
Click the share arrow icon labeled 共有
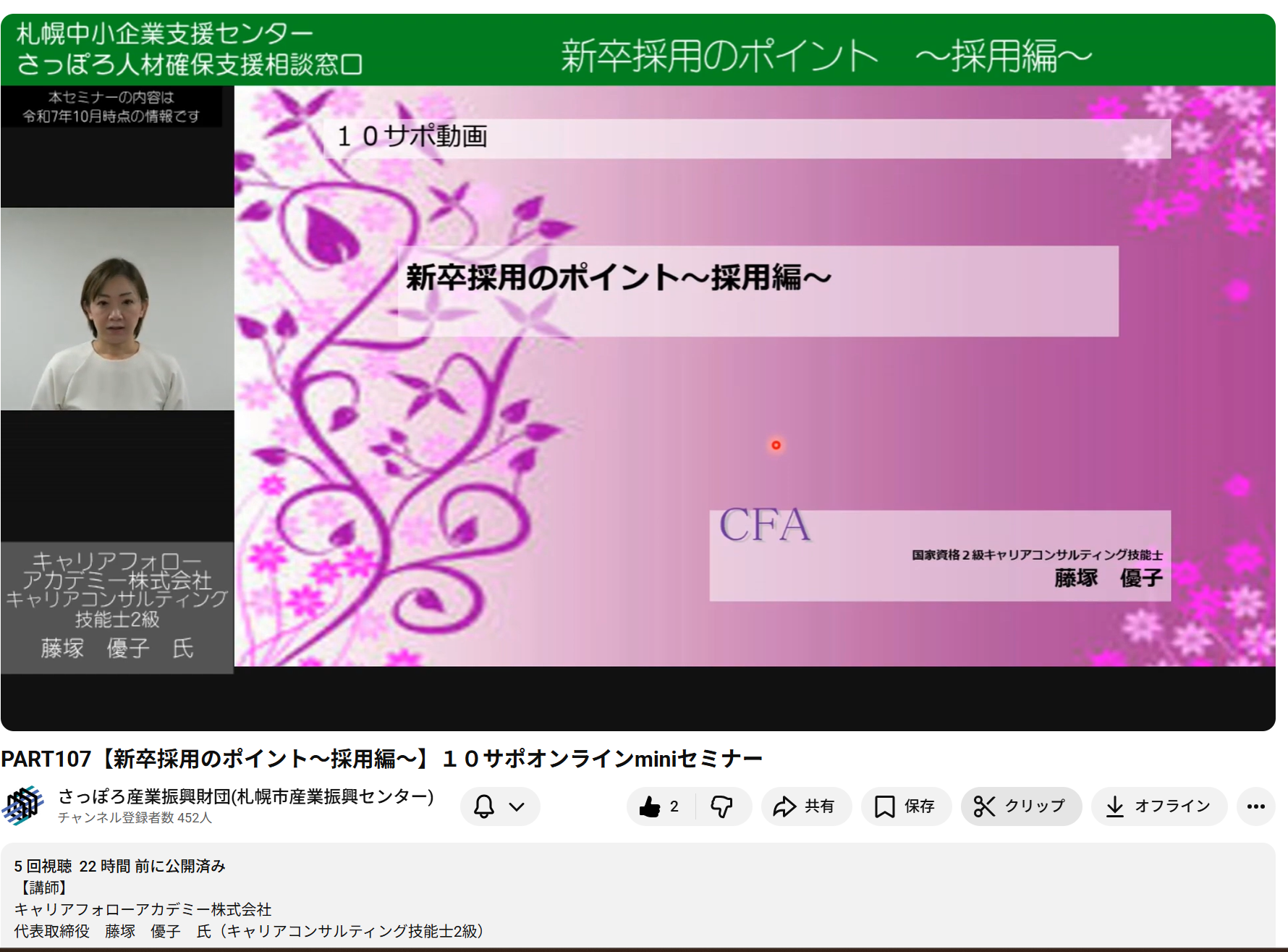(784, 806)
